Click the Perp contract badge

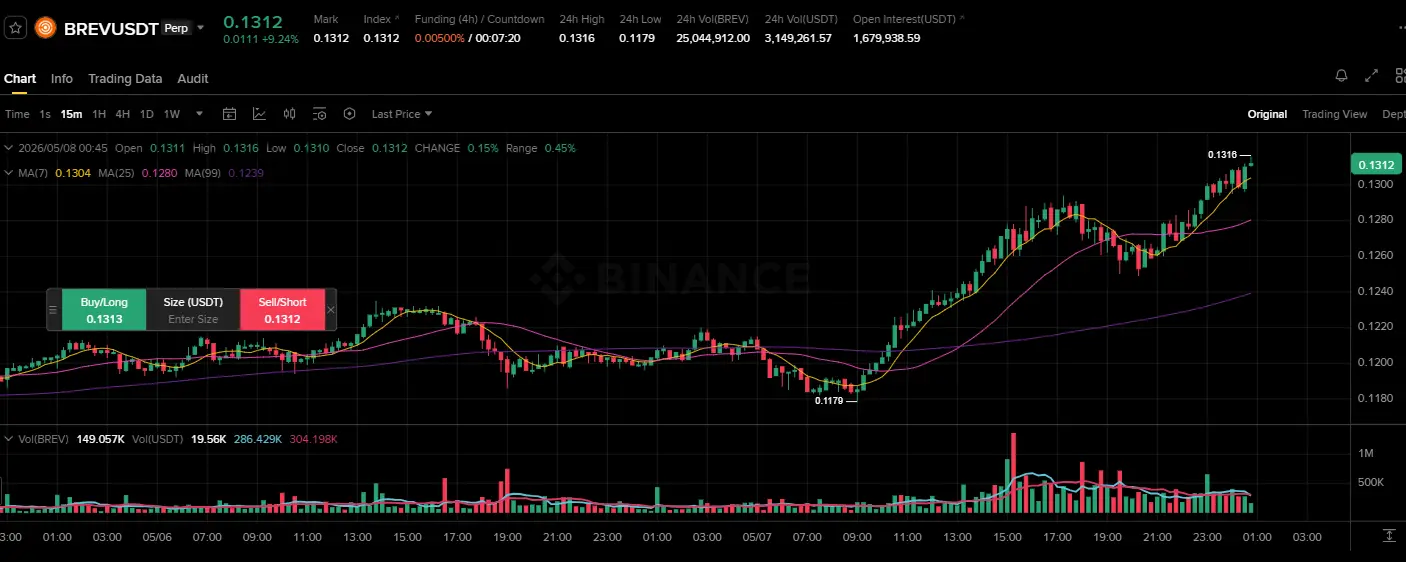point(176,28)
